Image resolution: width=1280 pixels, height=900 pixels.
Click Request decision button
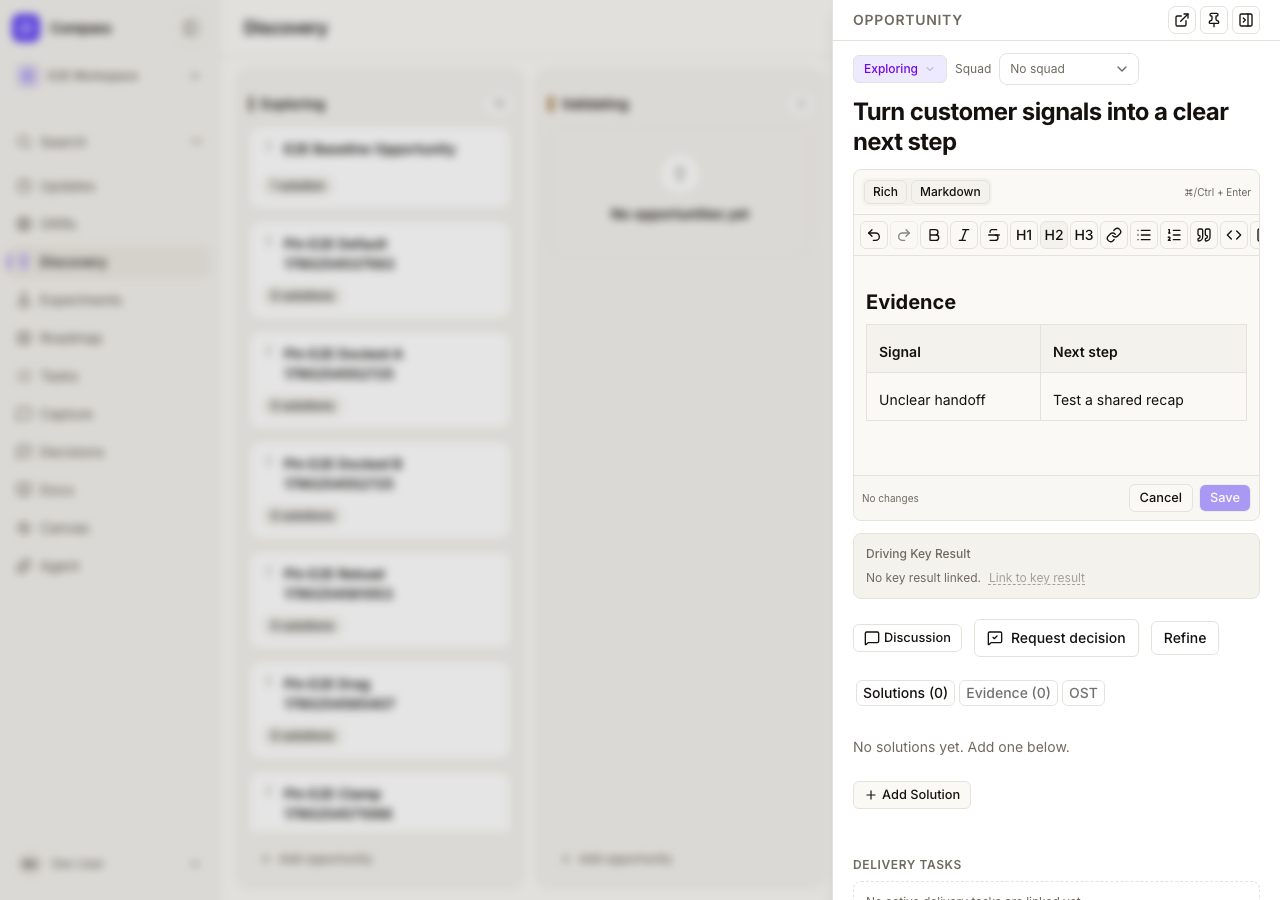tap(1056, 638)
